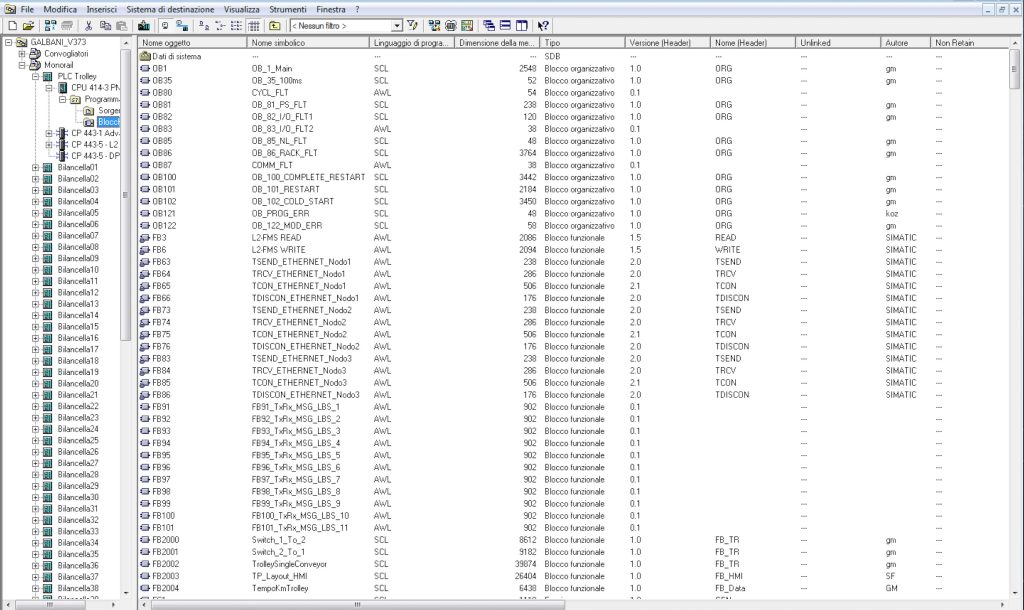Click the Cut scissors icon

point(88,25)
